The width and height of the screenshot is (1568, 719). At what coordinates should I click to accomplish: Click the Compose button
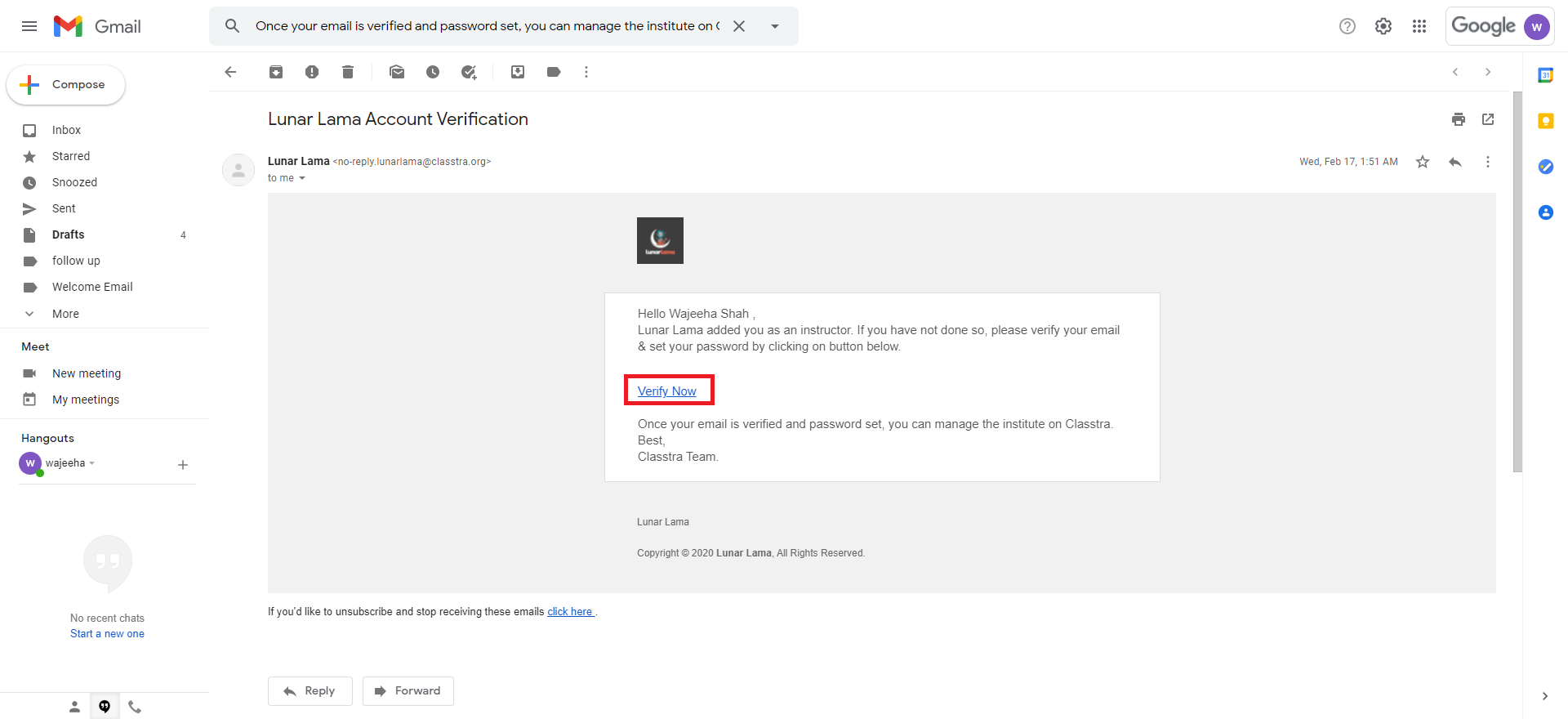65,85
